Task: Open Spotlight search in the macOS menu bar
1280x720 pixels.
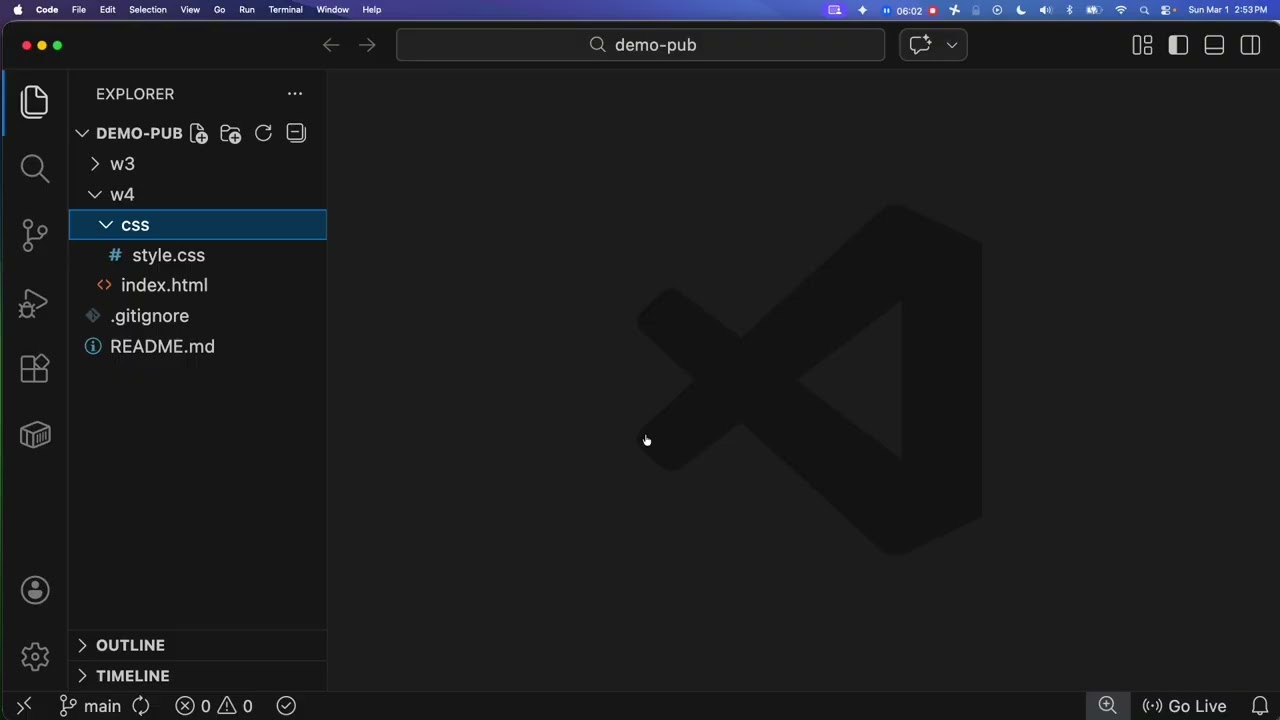Action: 1144,10
